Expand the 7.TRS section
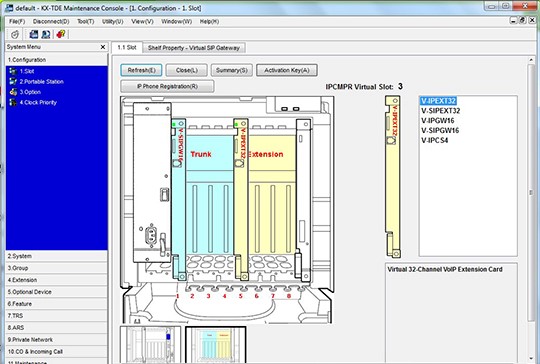This screenshot has height=364, width=540. (56, 316)
